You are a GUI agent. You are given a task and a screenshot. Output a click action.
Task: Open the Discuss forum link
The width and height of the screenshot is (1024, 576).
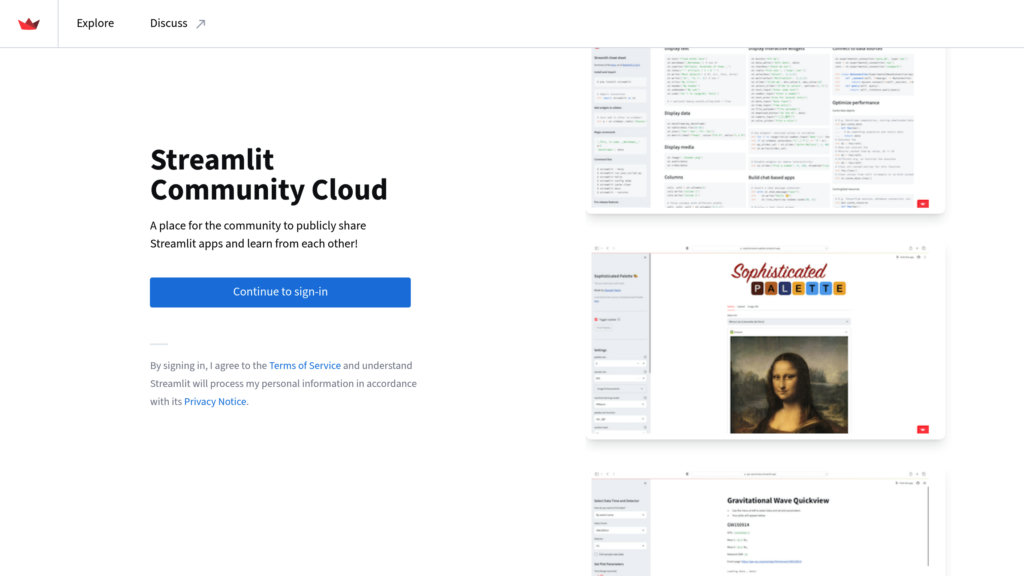coord(168,23)
